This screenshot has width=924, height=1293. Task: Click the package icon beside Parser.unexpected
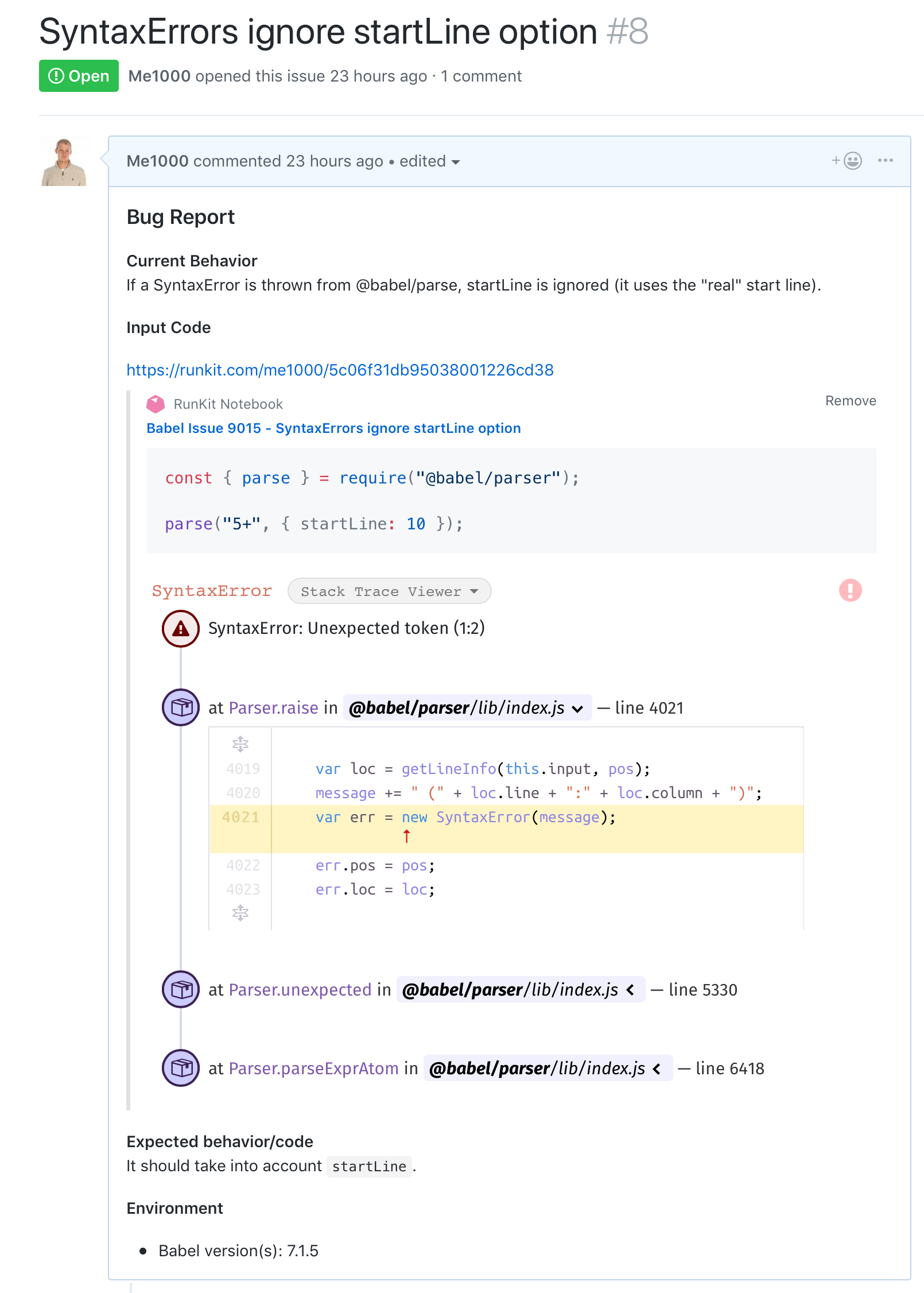(181, 989)
